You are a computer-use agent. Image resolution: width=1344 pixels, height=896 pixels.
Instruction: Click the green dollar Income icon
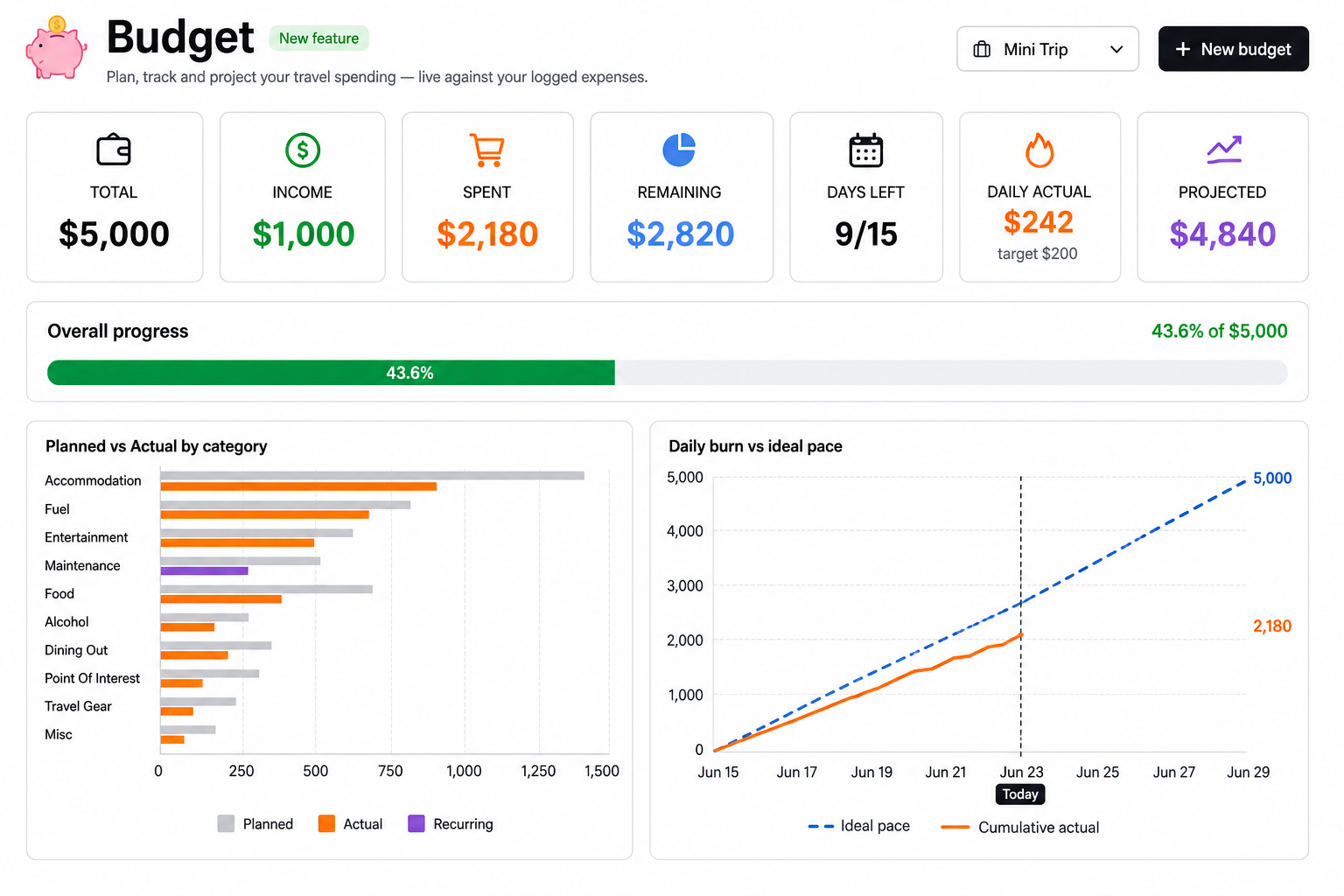click(303, 150)
